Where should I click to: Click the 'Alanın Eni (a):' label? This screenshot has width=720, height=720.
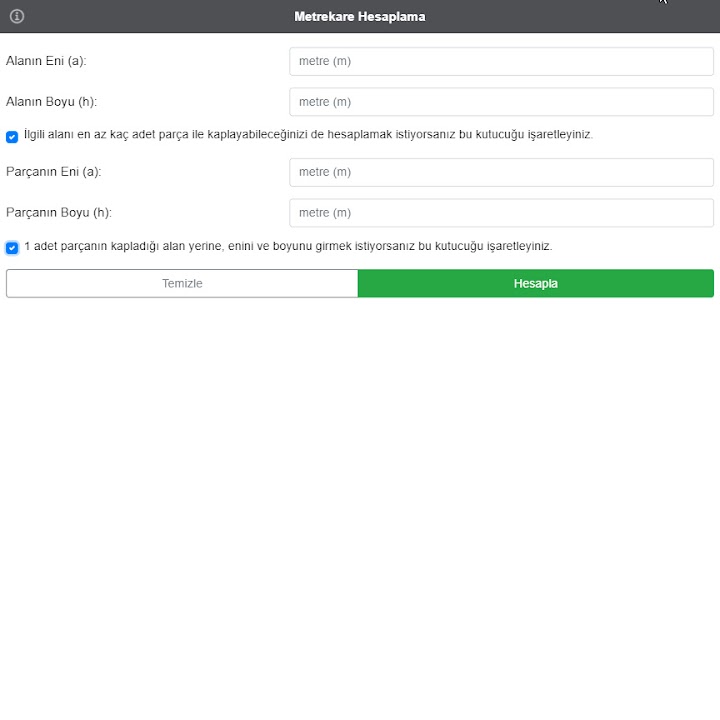[x=46, y=61]
